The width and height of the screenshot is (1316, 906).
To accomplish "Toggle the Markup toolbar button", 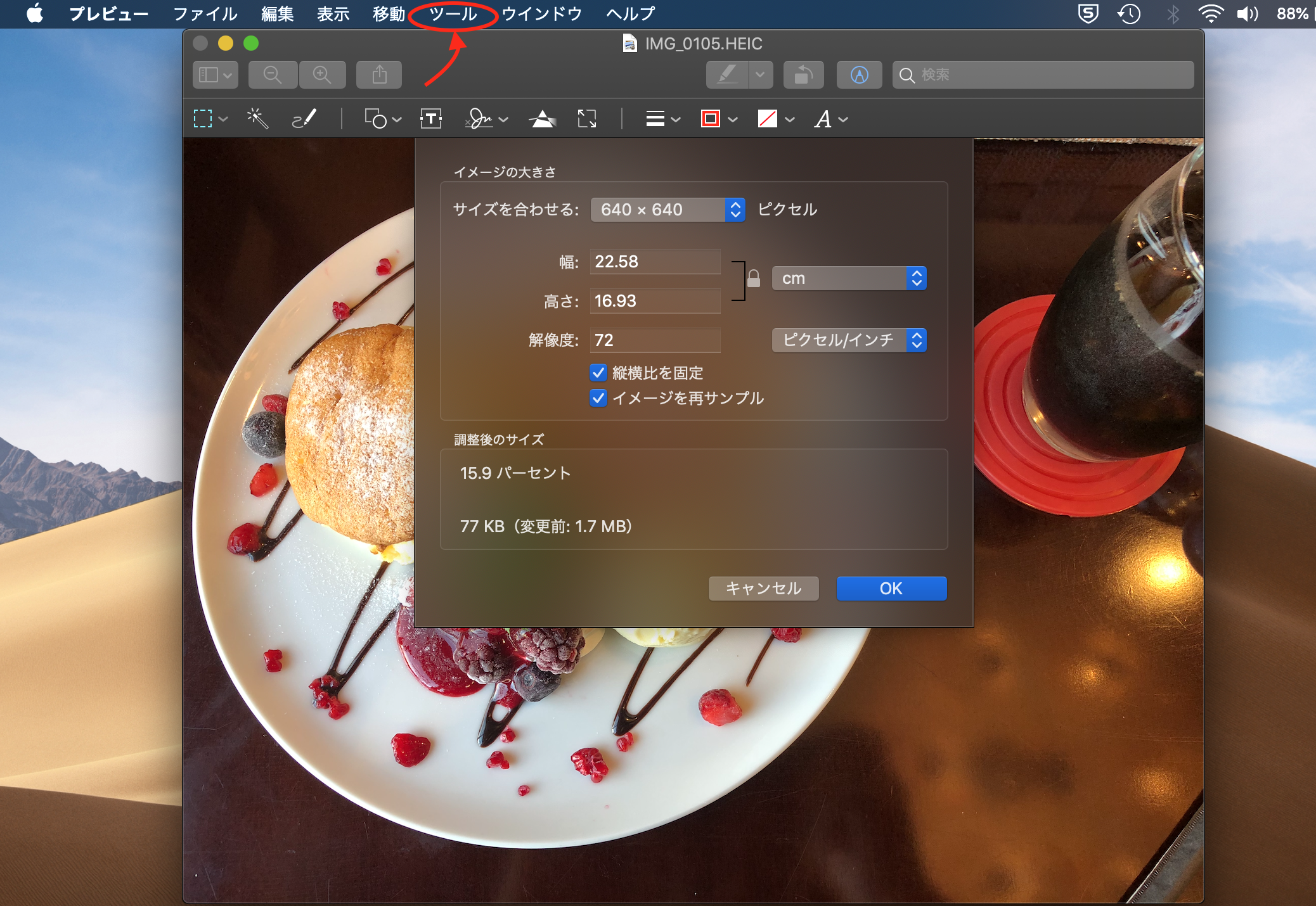I will coord(859,75).
